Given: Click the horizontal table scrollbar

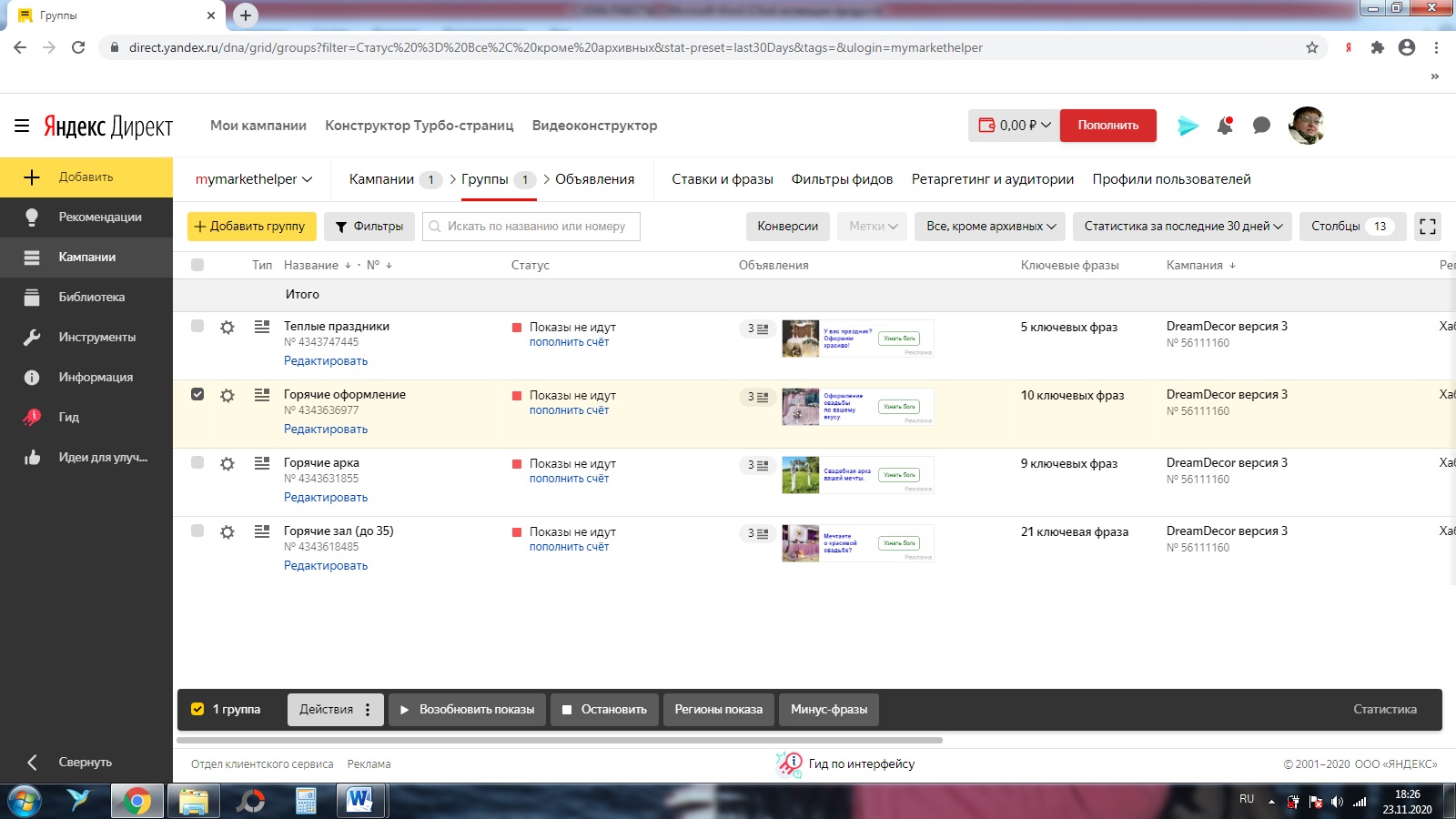Looking at the screenshot, I should pos(560,740).
